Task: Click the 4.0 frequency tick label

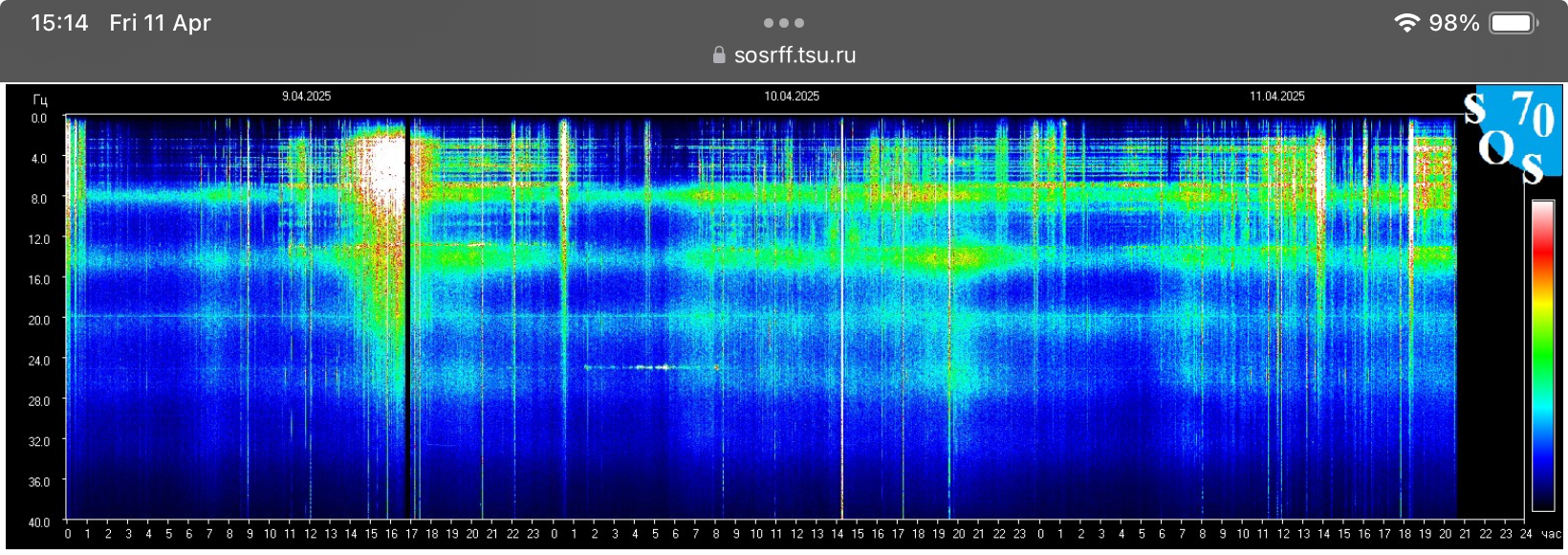Action: (x=39, y=159)
